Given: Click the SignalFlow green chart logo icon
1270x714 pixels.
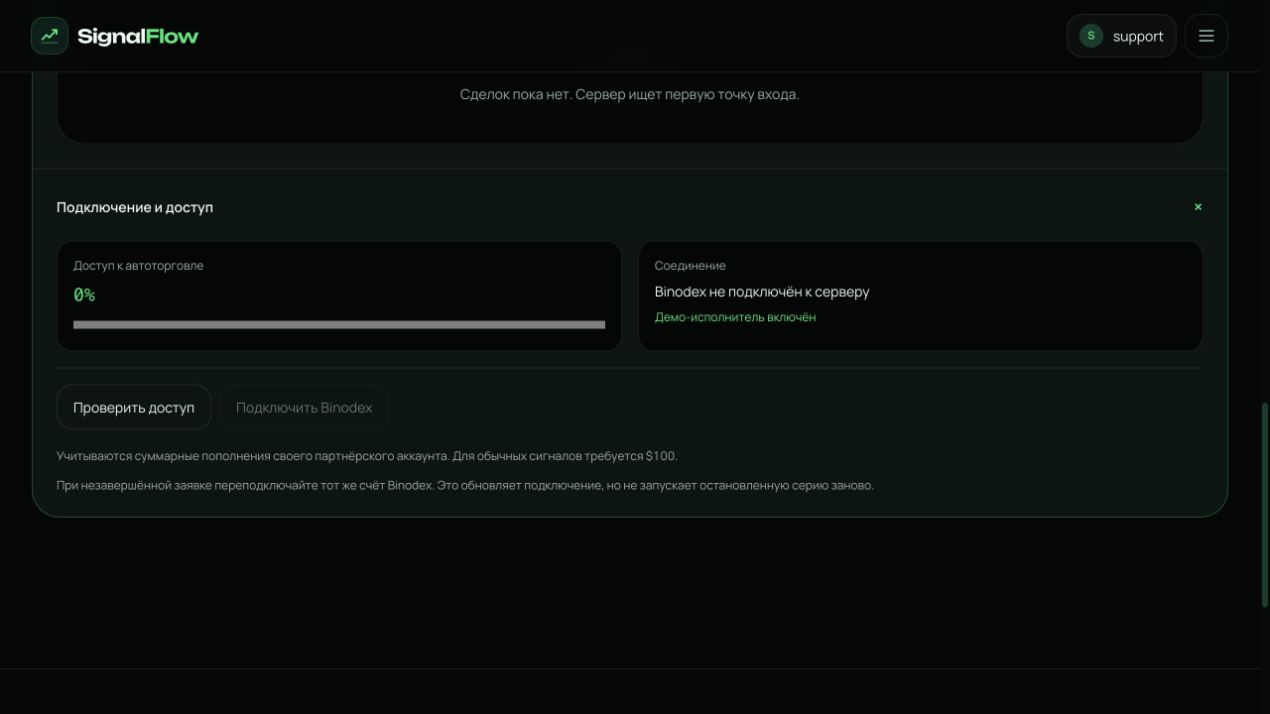Looking at the screenshot, I should point(49,36).
